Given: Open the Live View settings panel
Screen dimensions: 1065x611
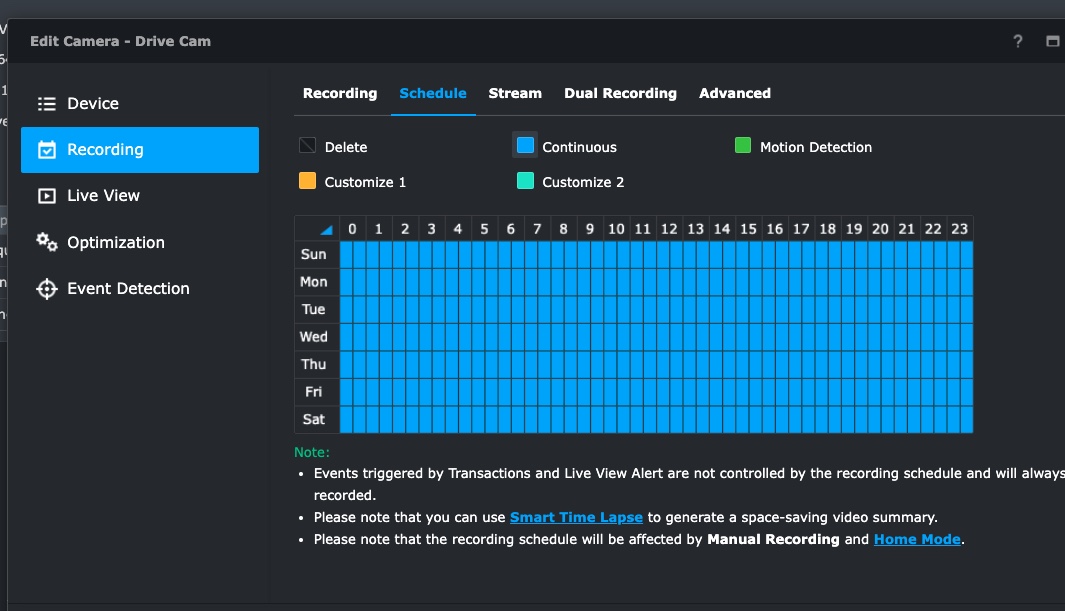Looking at the screenshot, I should [104, 195].
